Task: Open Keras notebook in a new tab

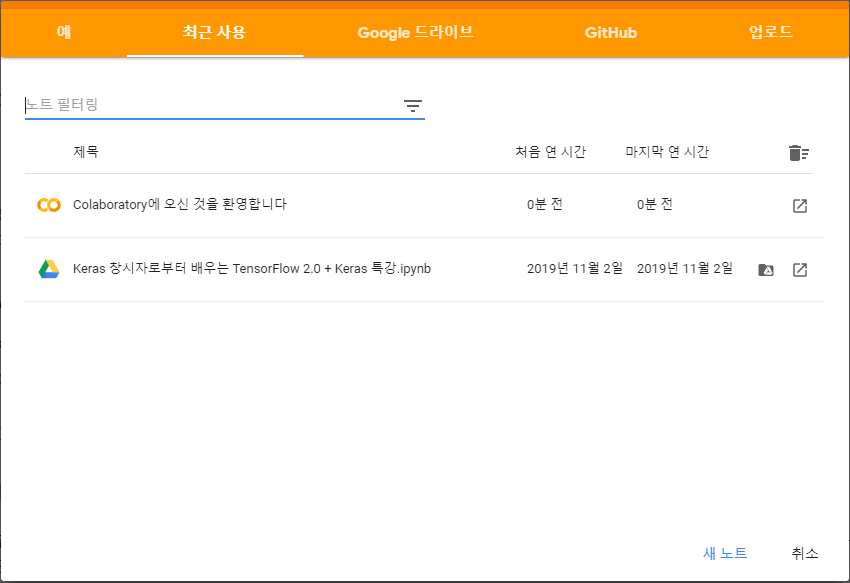Action: click(x=800, y=270)
